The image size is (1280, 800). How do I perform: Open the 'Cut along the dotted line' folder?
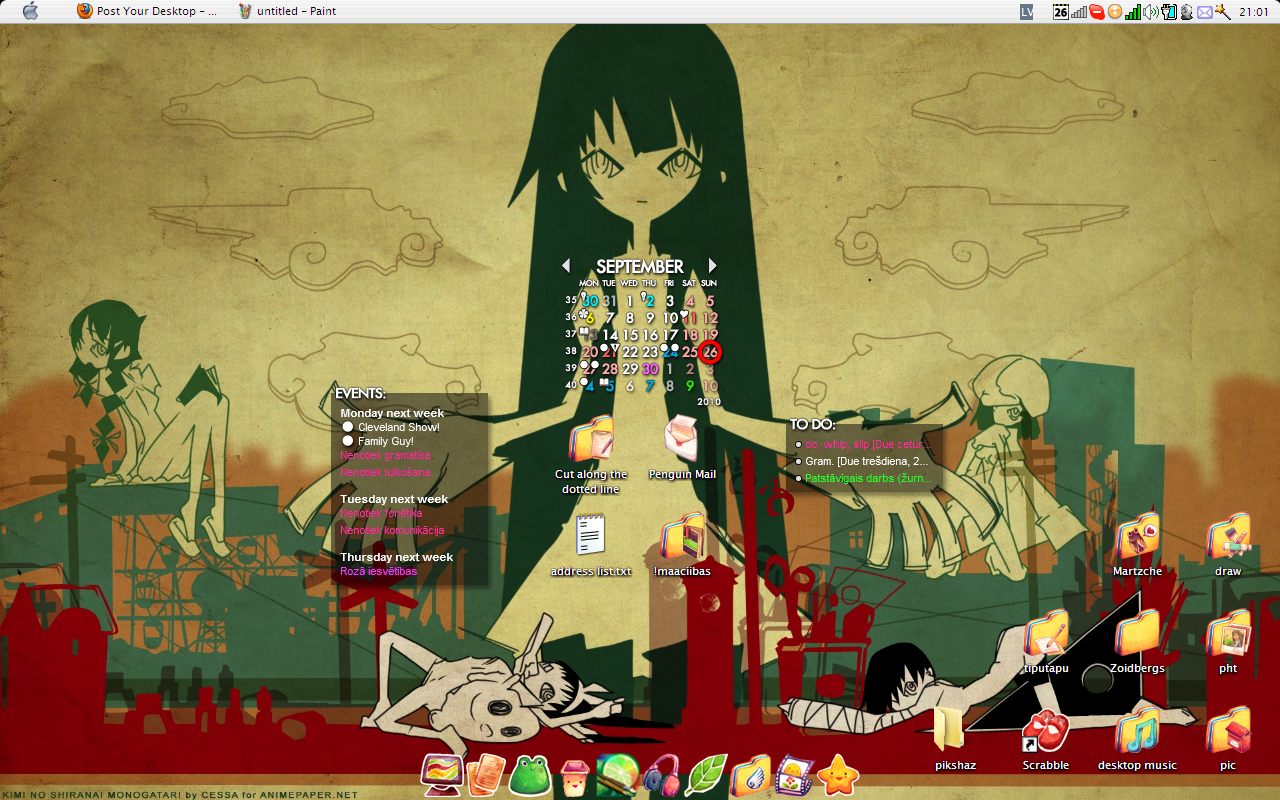point(591,455)
